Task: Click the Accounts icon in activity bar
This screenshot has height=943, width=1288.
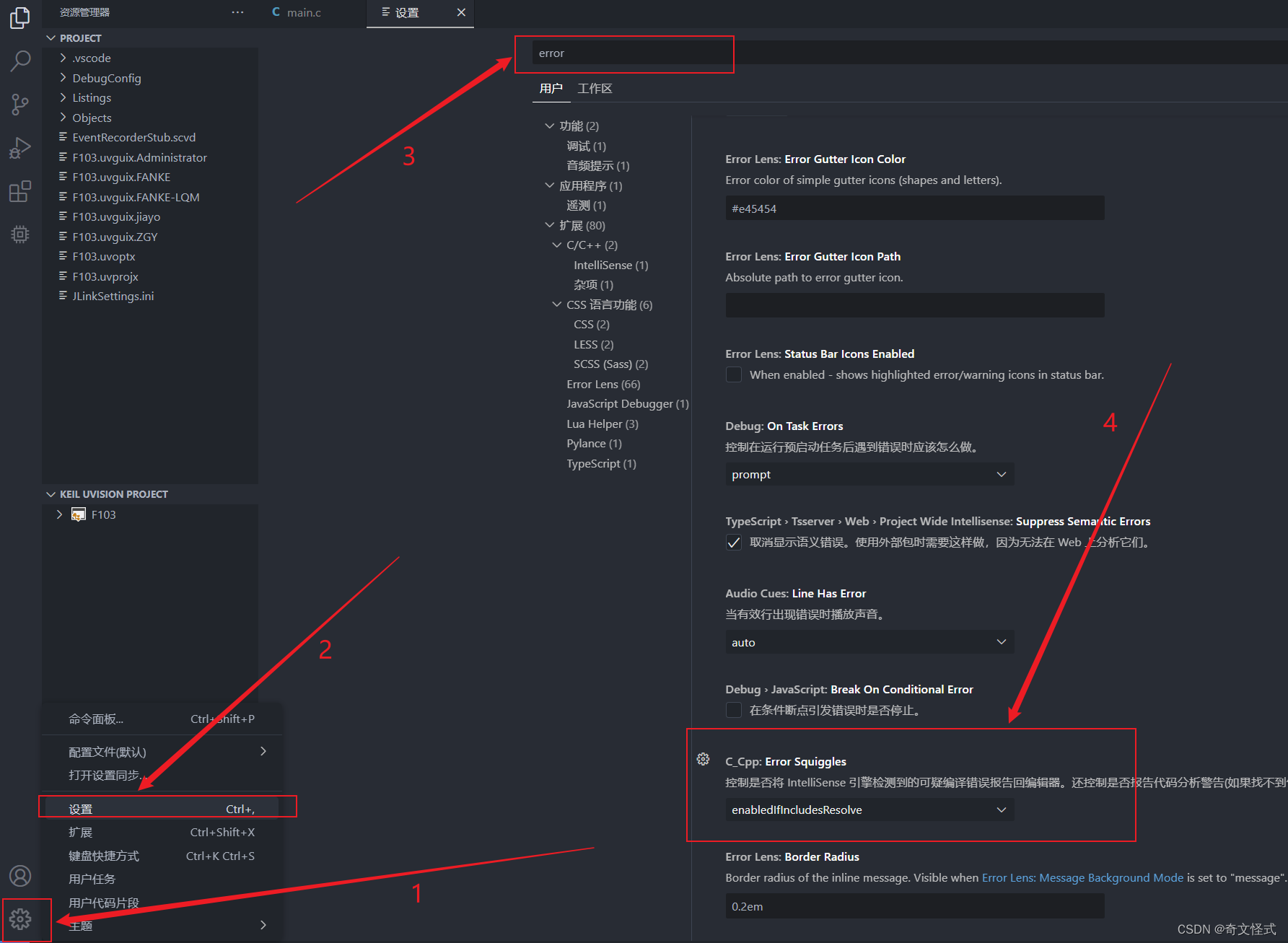Action: (20, 876)
